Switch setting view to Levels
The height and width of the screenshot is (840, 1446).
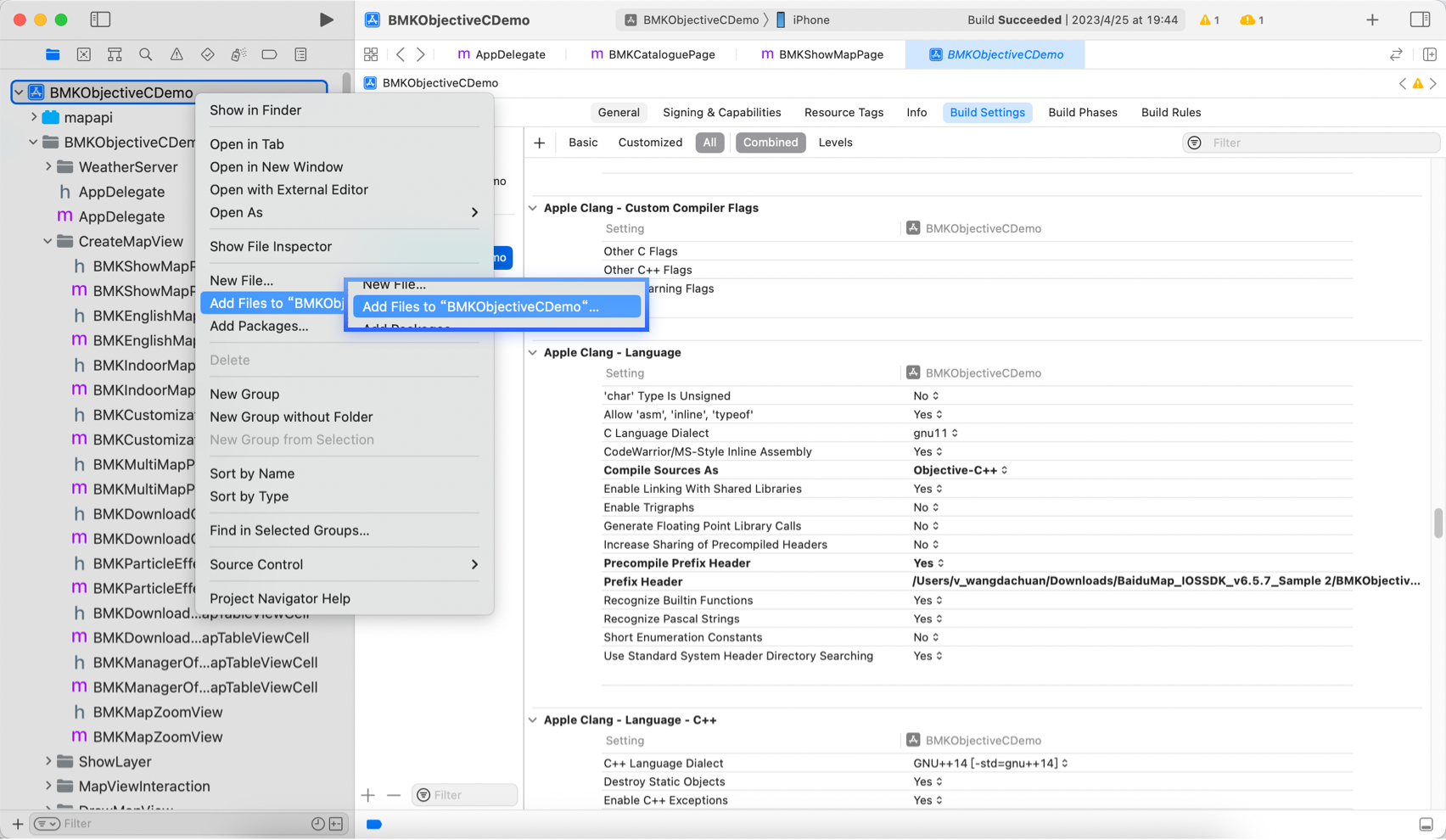tap(835, 143)
